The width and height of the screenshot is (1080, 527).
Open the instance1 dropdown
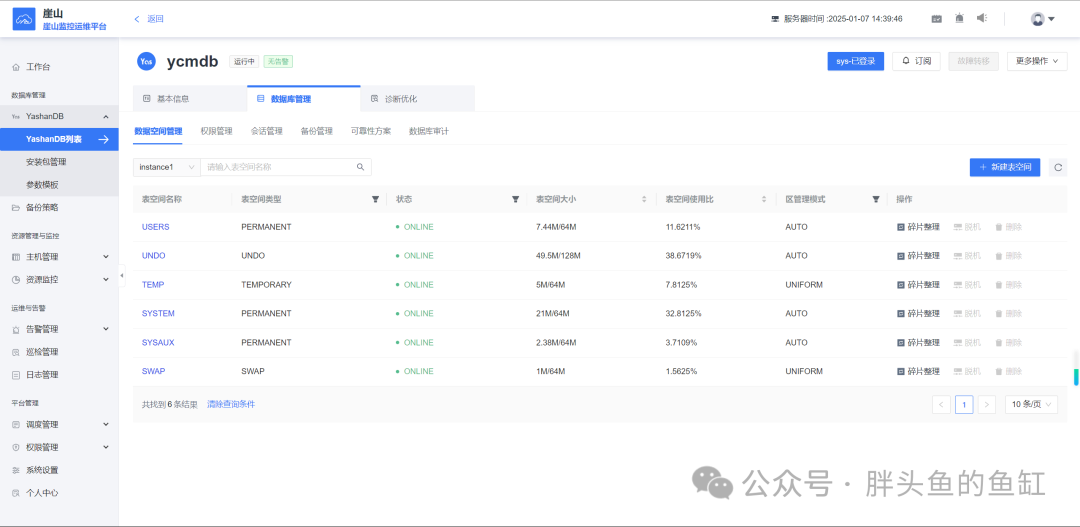pos(167,167)
